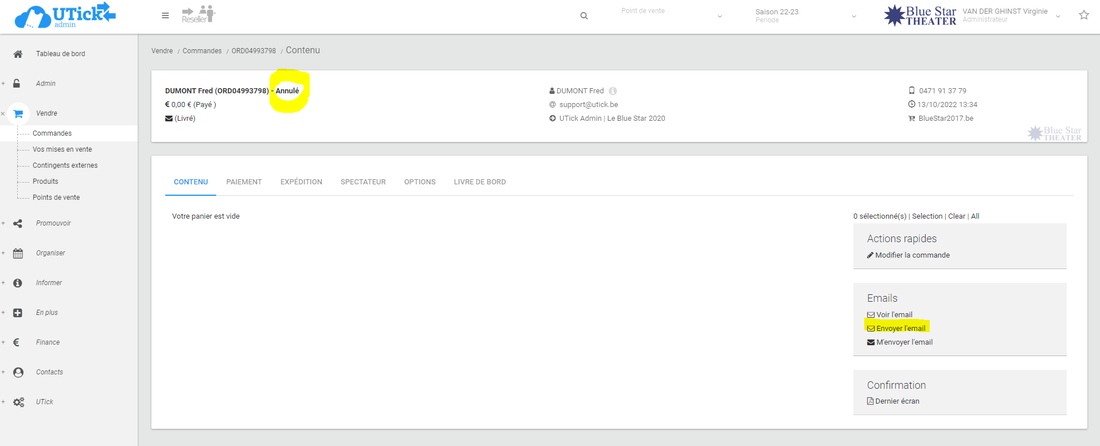Click the favorites star icon
The image size is (1100, 446).
point(1084,15)
